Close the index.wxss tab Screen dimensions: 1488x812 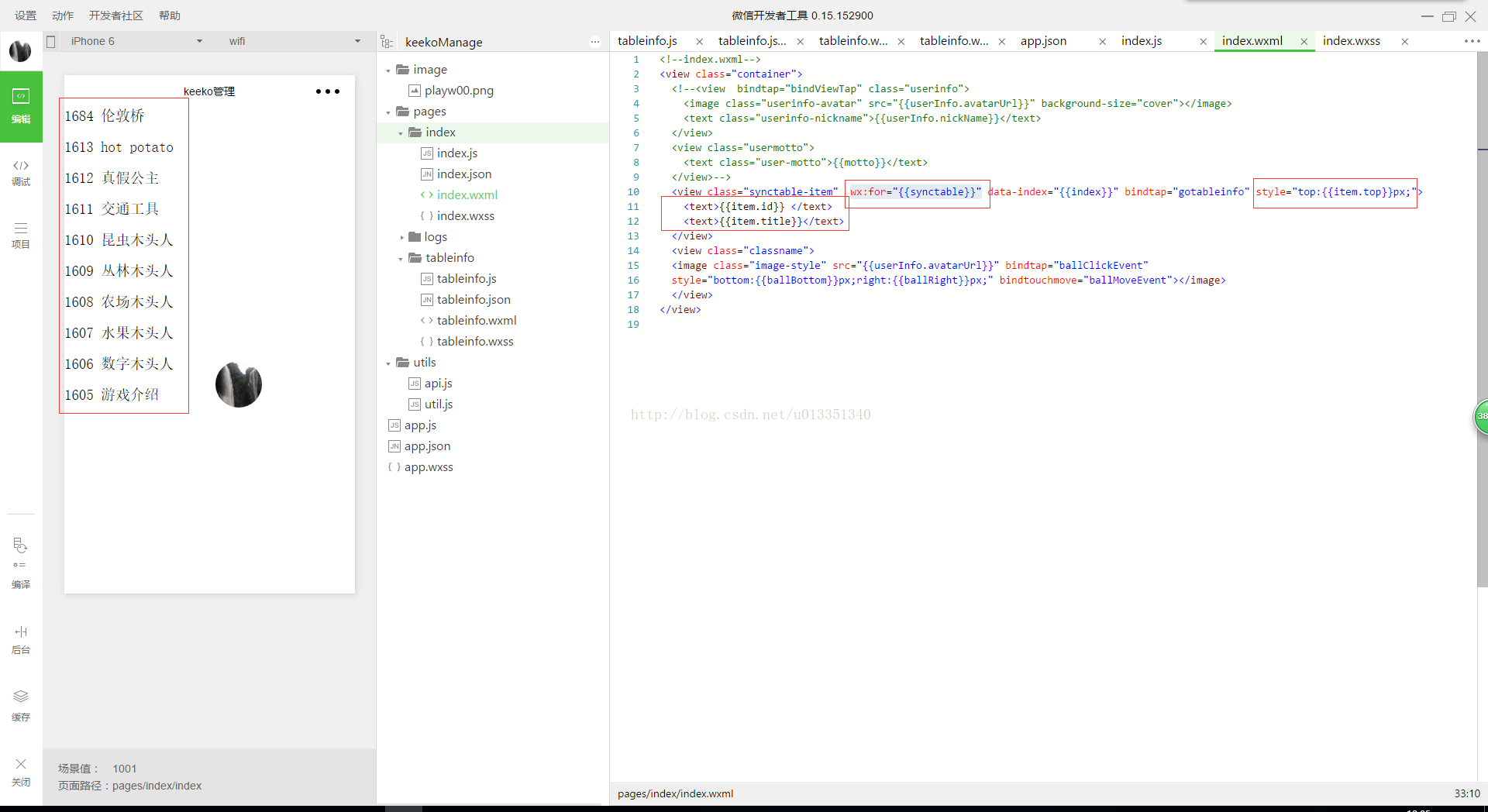coord(1404,42)
